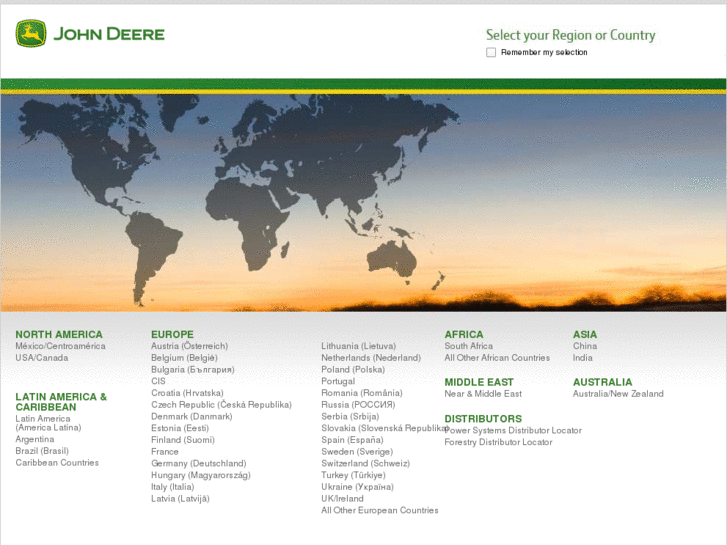727x545 pixels.
Task: Select Bulgaria (България)
Action: (x=193, y=370)
